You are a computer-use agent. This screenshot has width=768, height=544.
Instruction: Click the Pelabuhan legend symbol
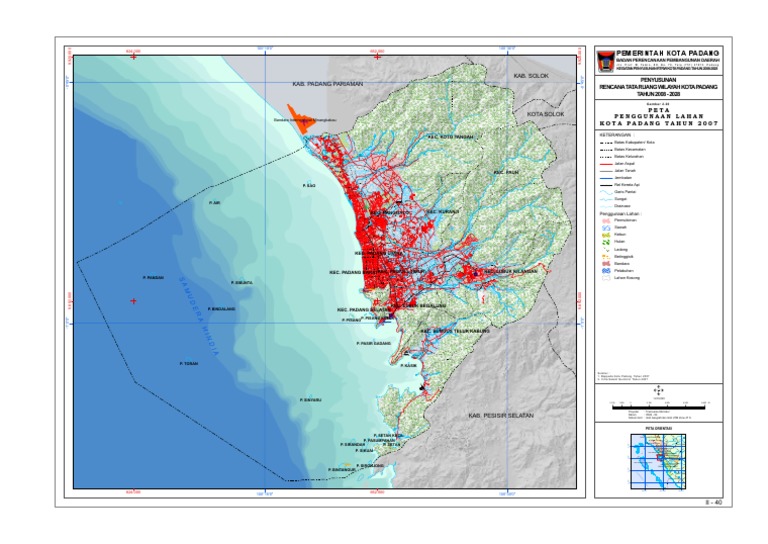pyautogui.click(x=606, y=270)
